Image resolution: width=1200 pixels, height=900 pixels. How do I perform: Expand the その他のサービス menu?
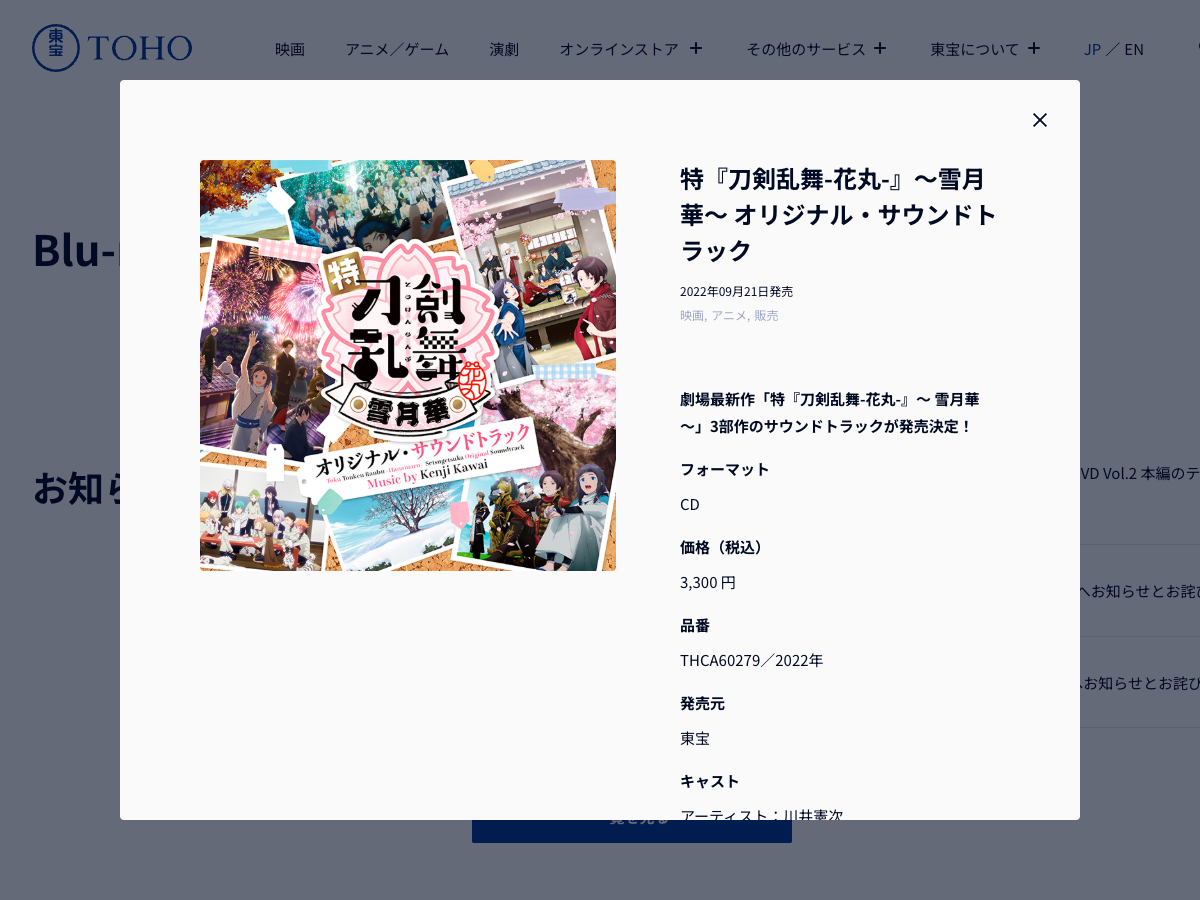[817, 49]
